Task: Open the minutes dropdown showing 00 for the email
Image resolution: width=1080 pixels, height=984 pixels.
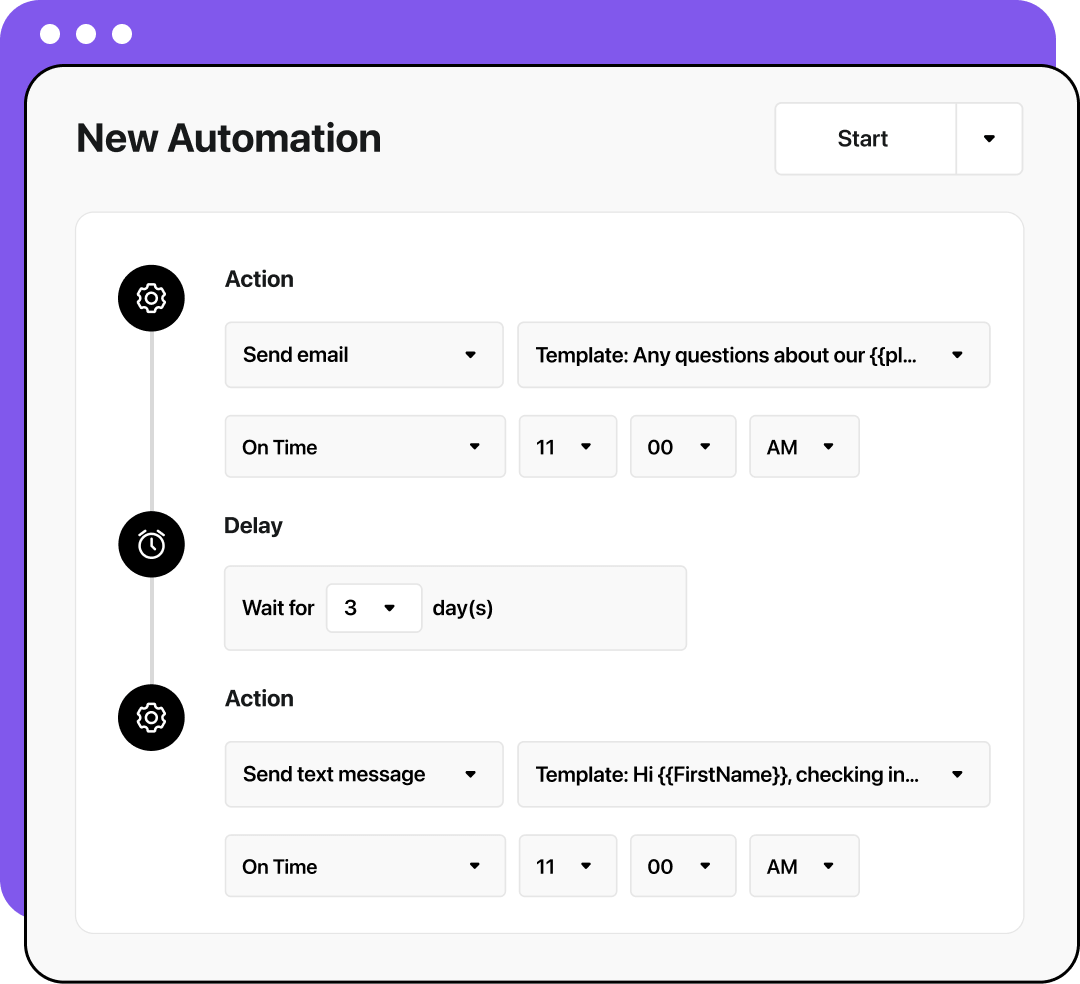Action: (x=682, y=446)
